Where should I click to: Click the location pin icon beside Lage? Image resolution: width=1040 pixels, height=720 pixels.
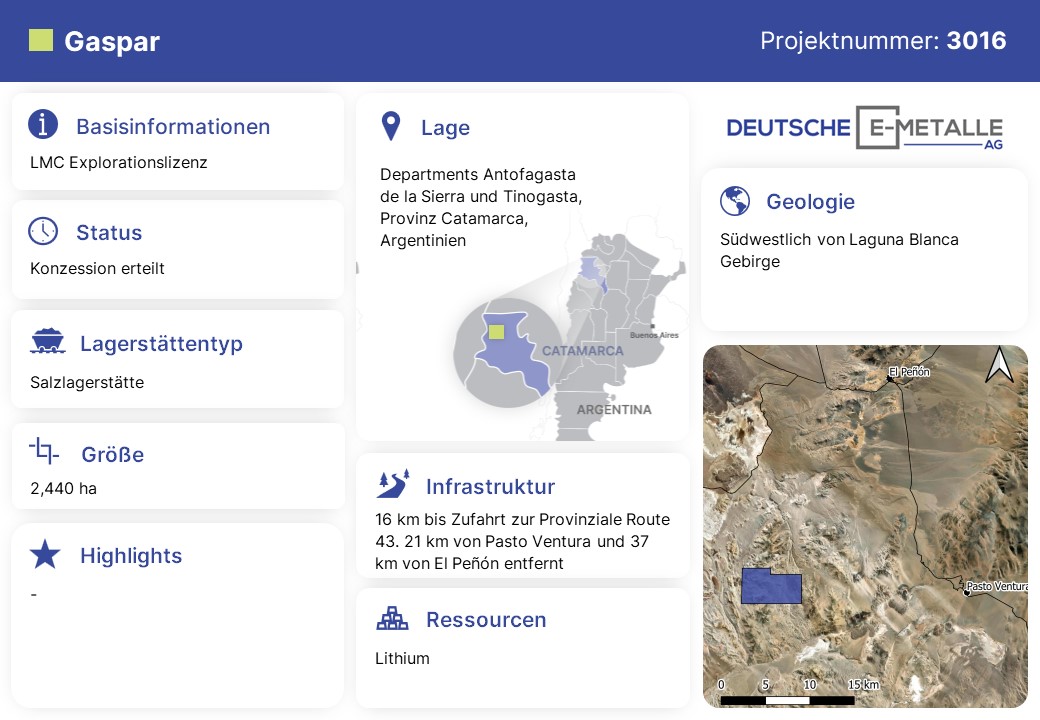coord(391,127)
